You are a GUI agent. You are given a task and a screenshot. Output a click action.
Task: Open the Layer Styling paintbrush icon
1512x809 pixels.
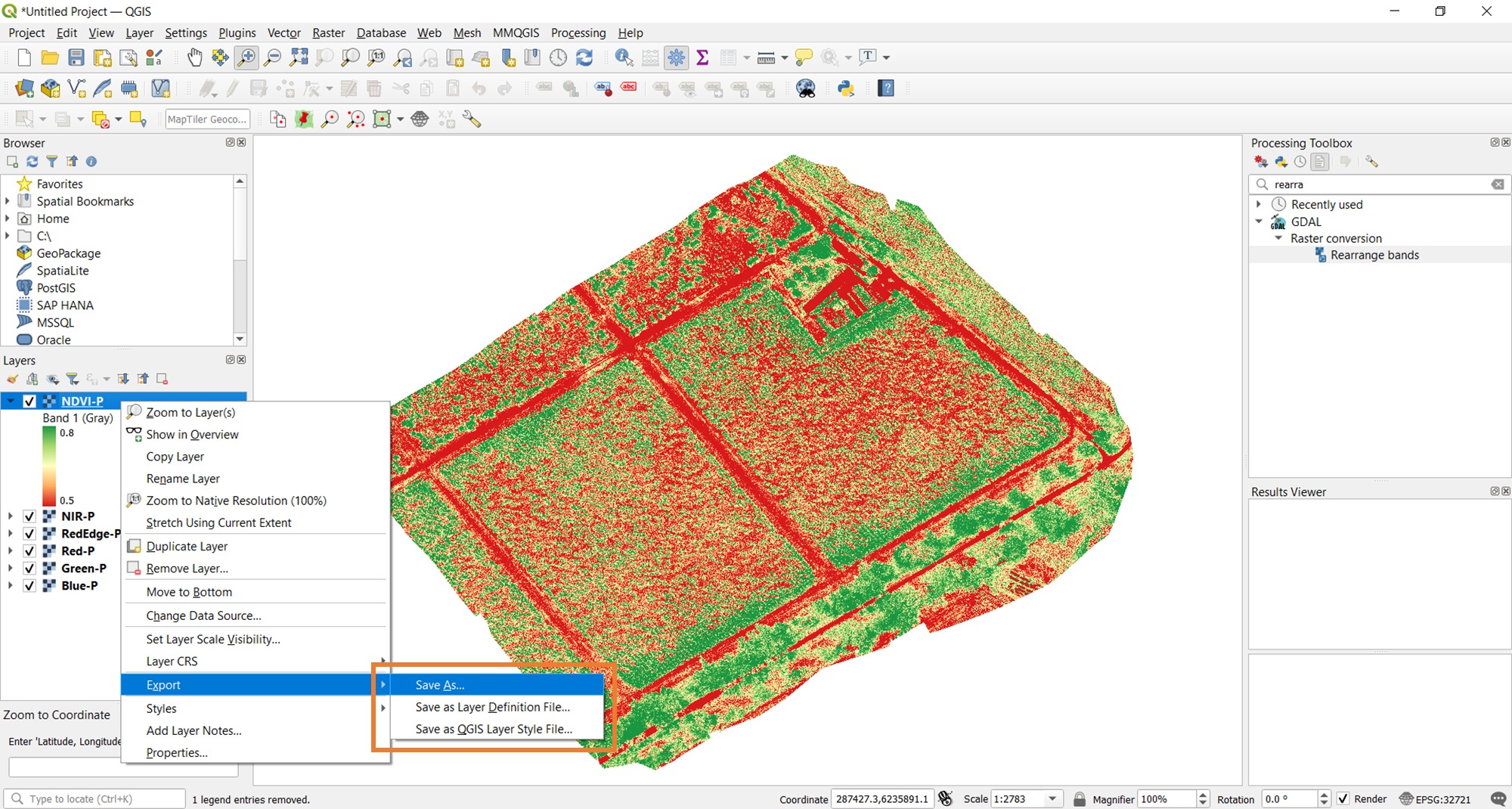point(12,379)
